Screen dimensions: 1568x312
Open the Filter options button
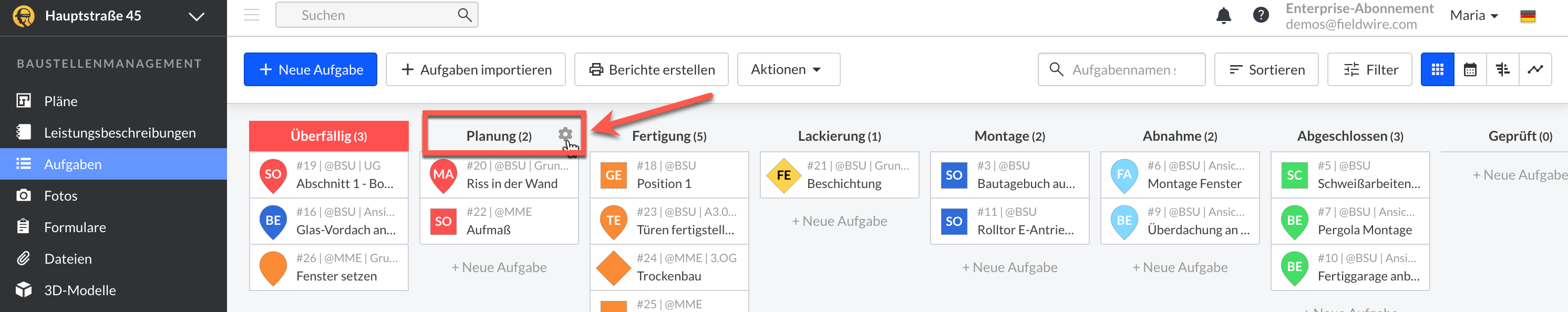[1369, 70]
